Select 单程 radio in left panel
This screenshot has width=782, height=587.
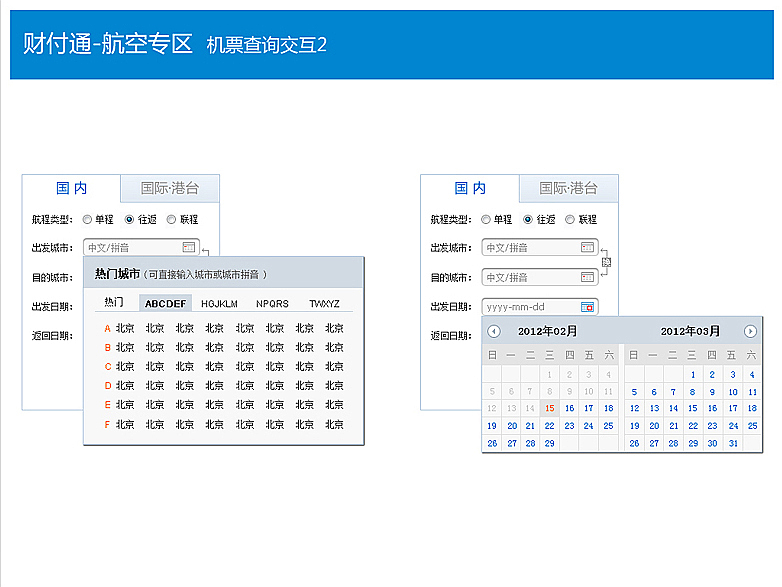pyautogui.click(x=87, y=219)
